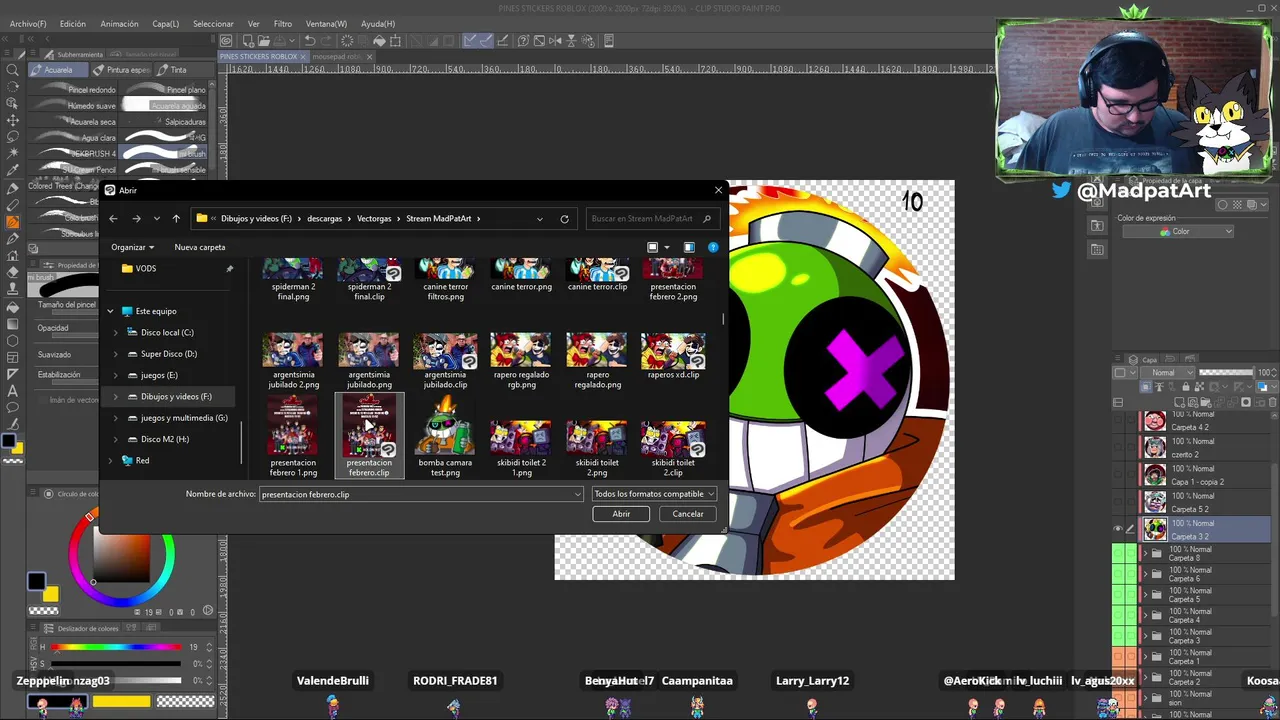Viewport: 1280px width, 720px height.
Task: Select the Auto select wand tool
Action: [12, 152]
